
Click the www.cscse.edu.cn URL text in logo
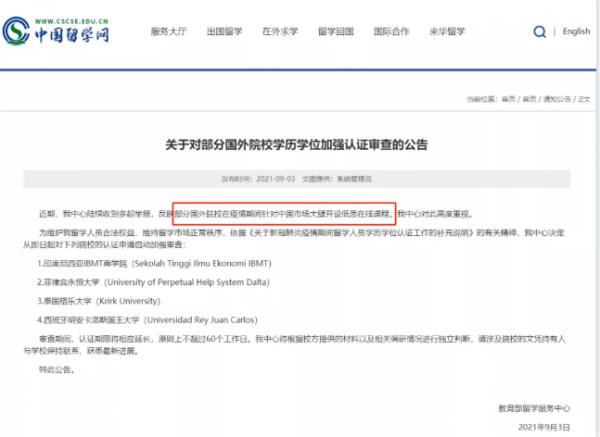72,21
